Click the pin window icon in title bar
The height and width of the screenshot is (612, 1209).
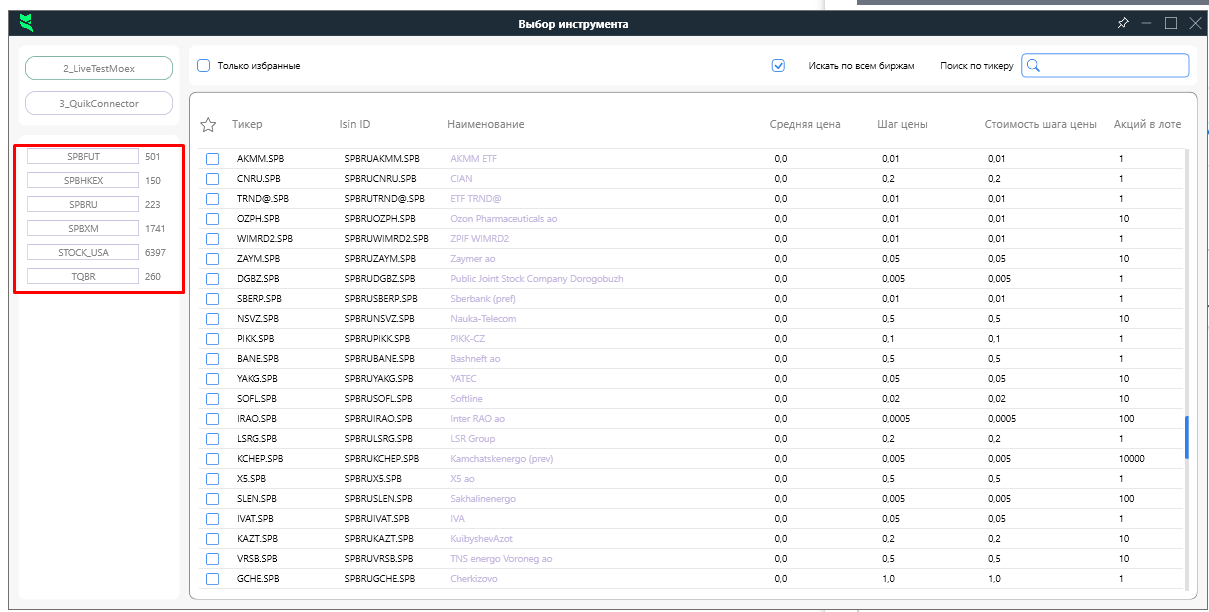(1123, 23)
